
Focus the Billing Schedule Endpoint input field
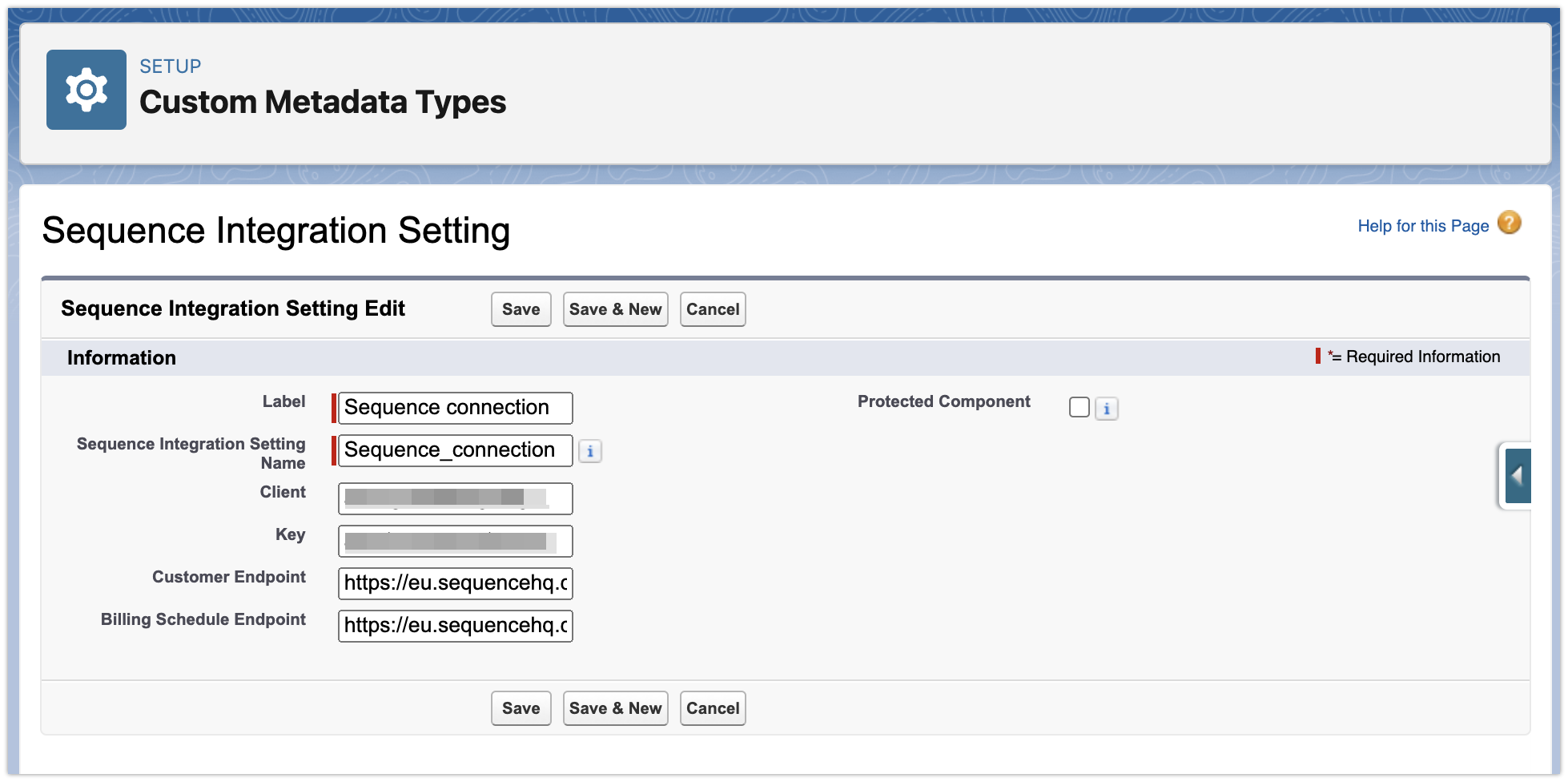456,626
